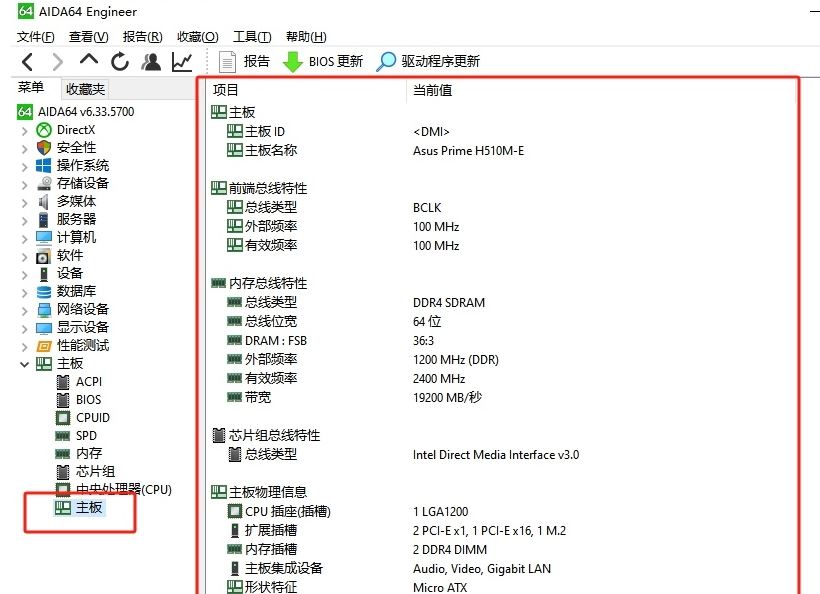The width and height of the screenshot is (820, 594).
Task: Open the 收藏(O) menu
Action: 198,37
